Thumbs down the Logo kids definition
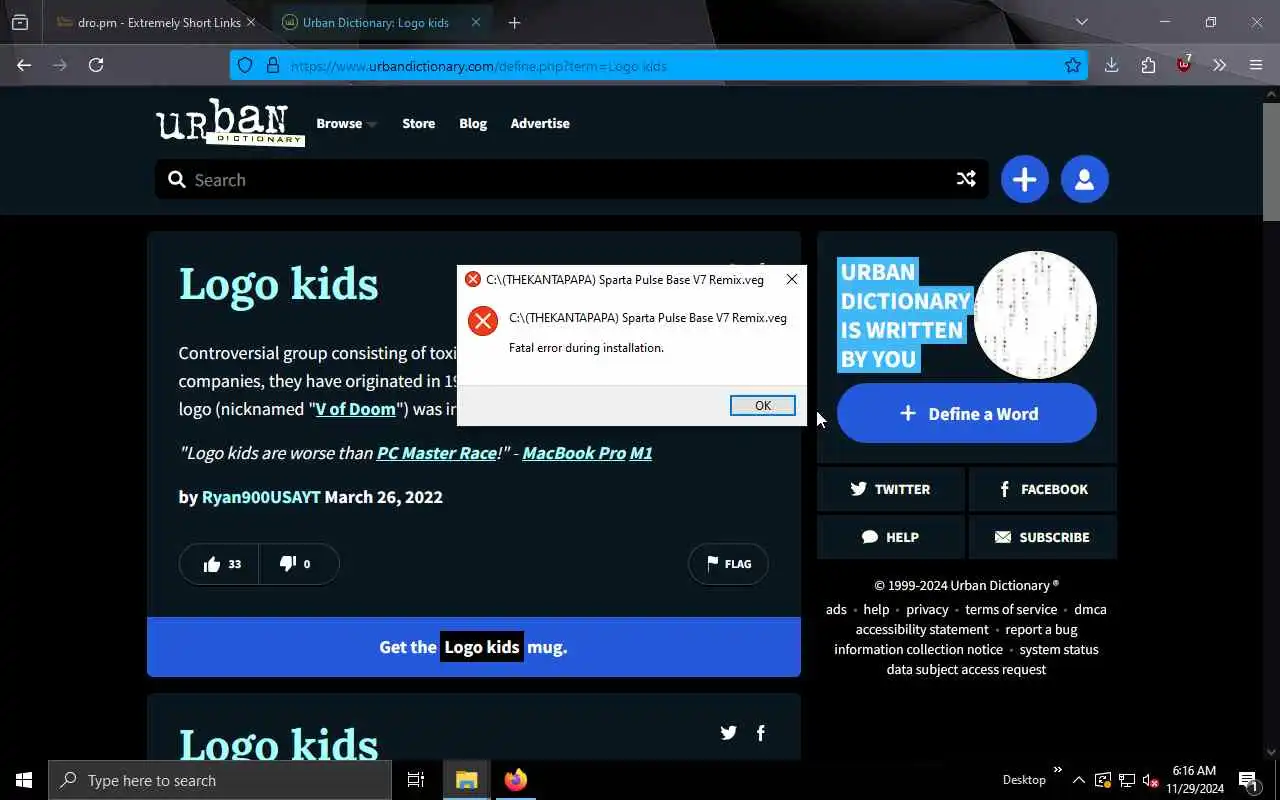The width and height of the screenshot is (1280, 800). tap(297, 564)
